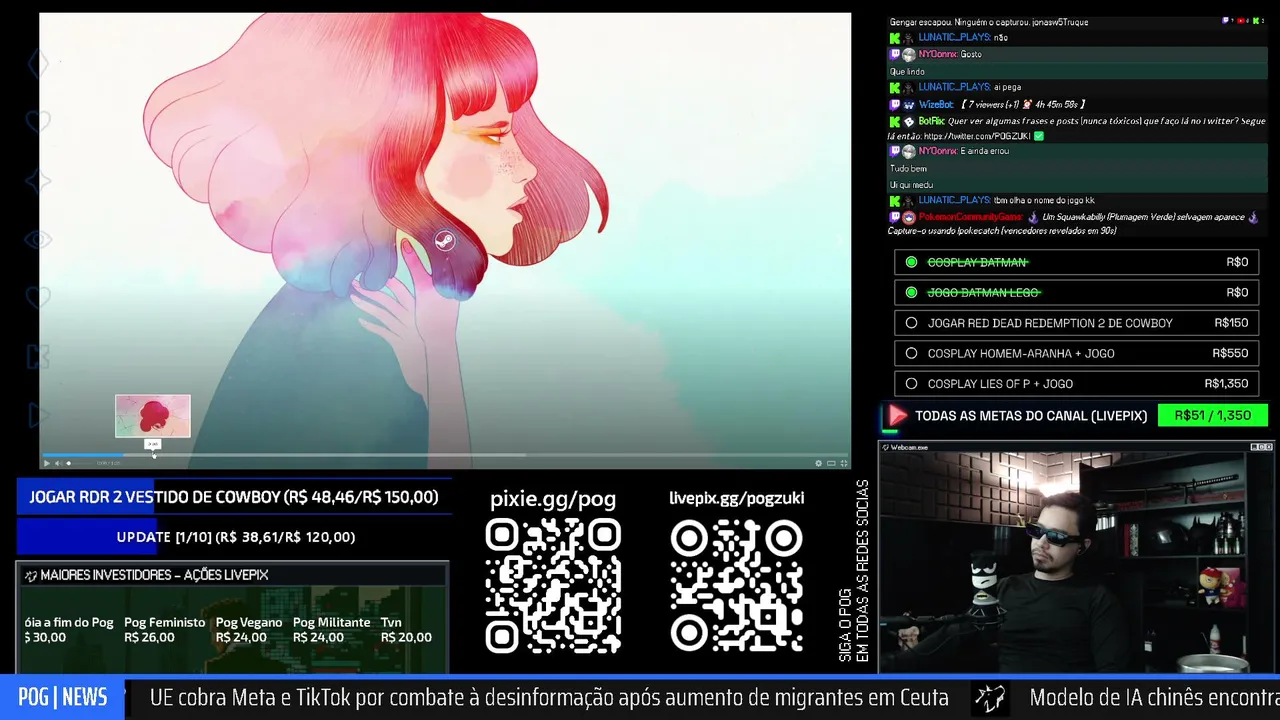Click the JOGAR RDR 2 VESTIDO DE COWBOY progress bar
The image size is (1280, 720).
point(234,497)
